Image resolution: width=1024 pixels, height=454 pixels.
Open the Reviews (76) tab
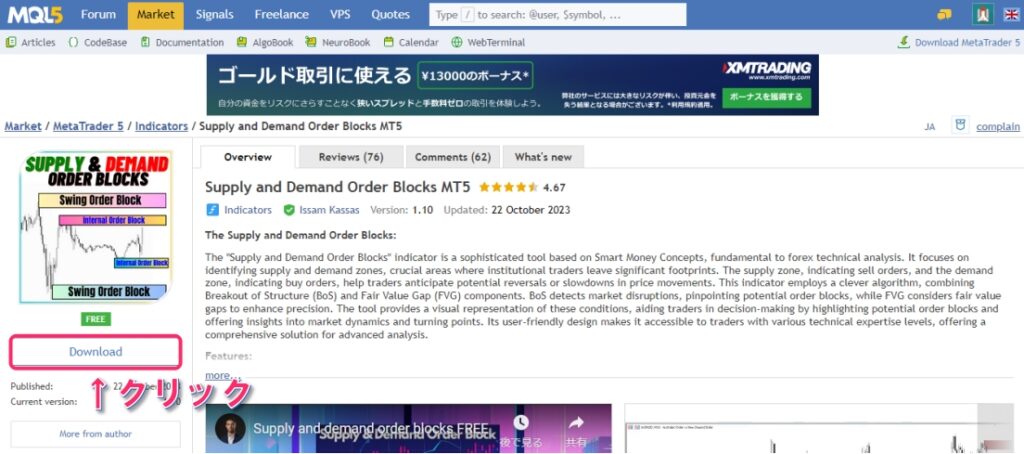(x=351, y=157)
